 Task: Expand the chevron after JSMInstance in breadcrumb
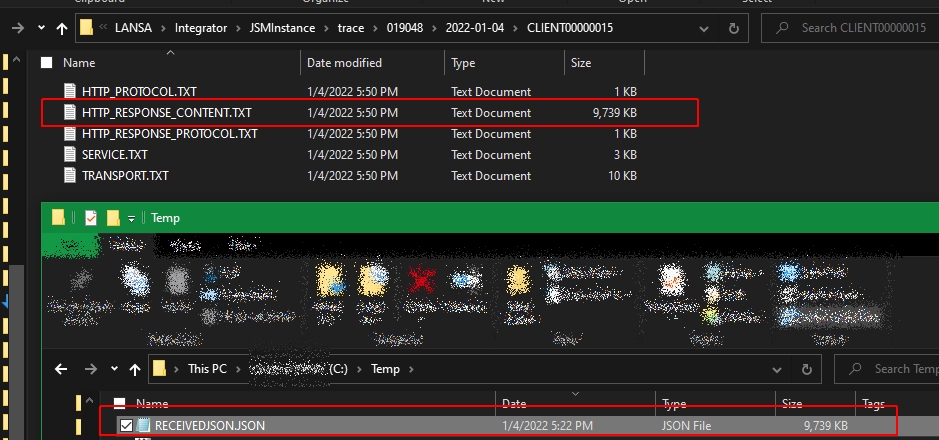(x=326, y=28)
